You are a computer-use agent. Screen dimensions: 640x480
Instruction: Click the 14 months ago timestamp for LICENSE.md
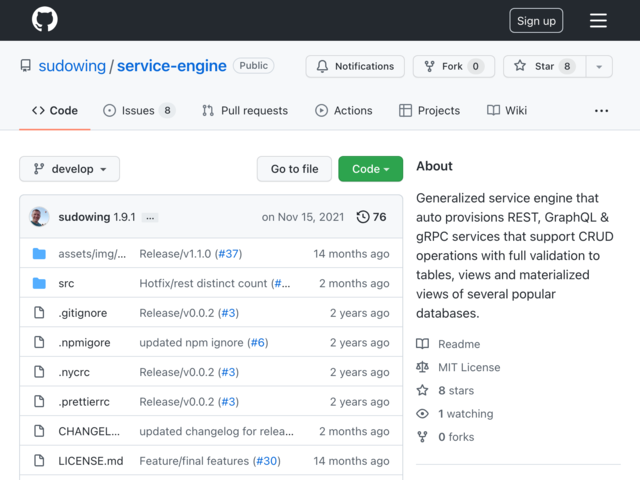point(351,461)
